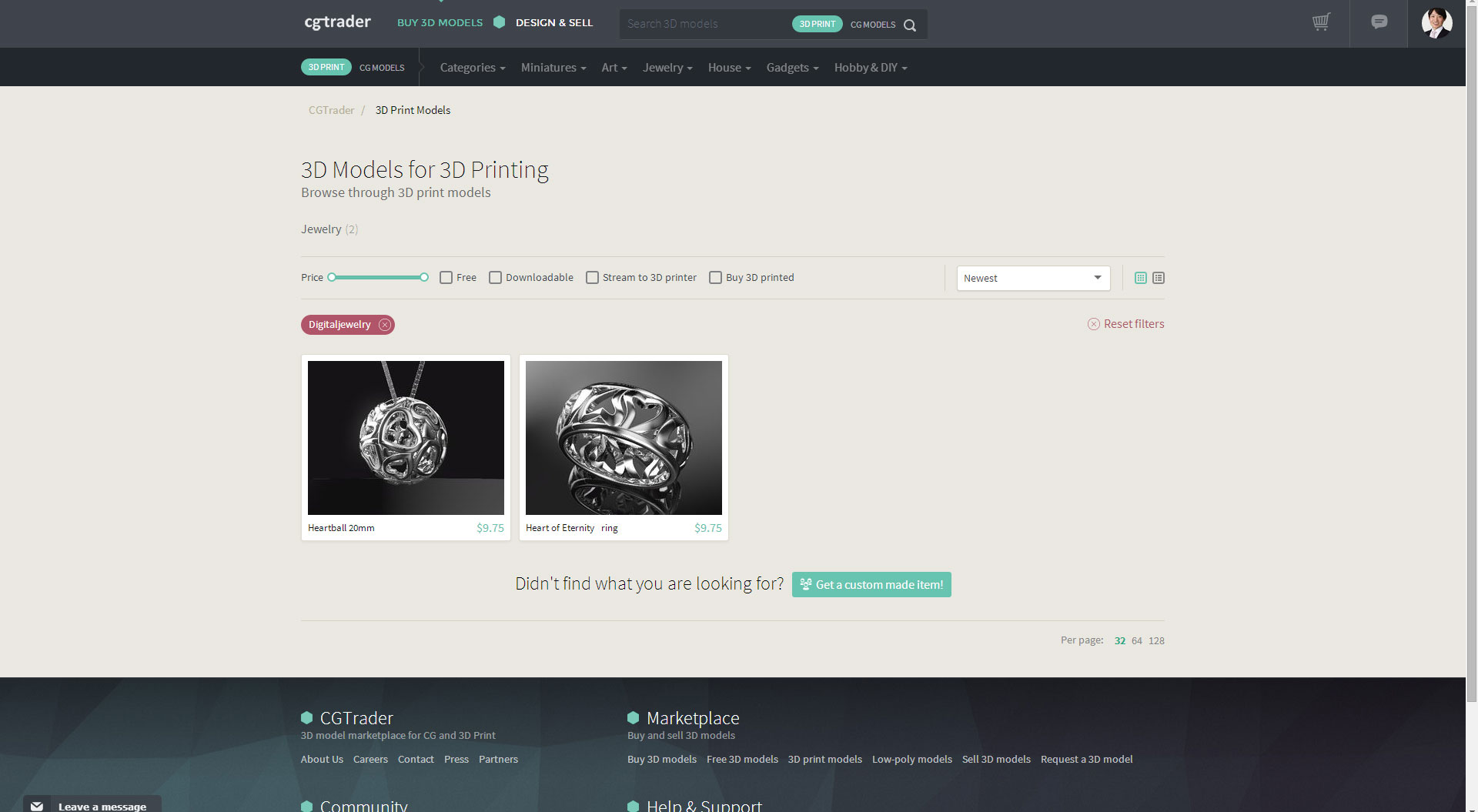Viewport: 1478px width, 812px height.
Task: Open Contact footer link
Action: [416, 759]
